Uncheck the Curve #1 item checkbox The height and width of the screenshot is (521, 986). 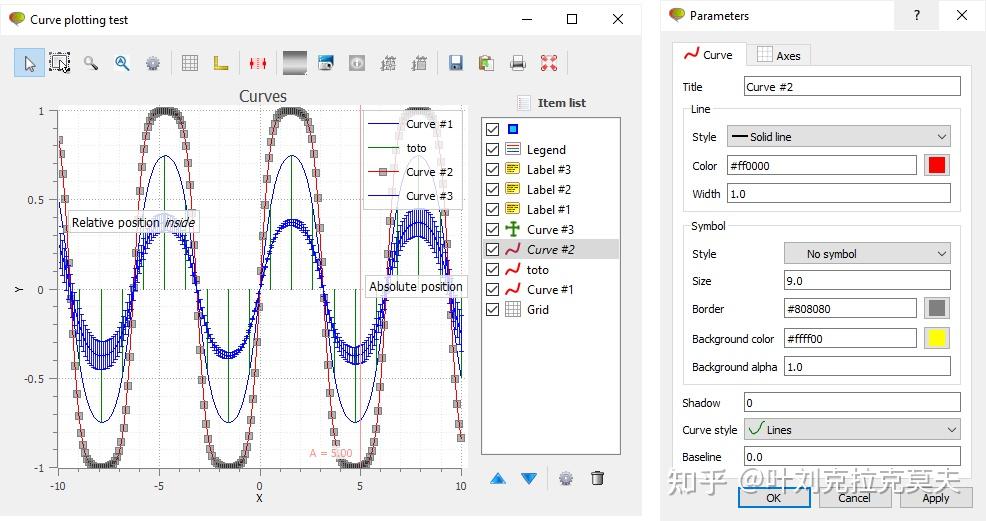pos(492,290)
